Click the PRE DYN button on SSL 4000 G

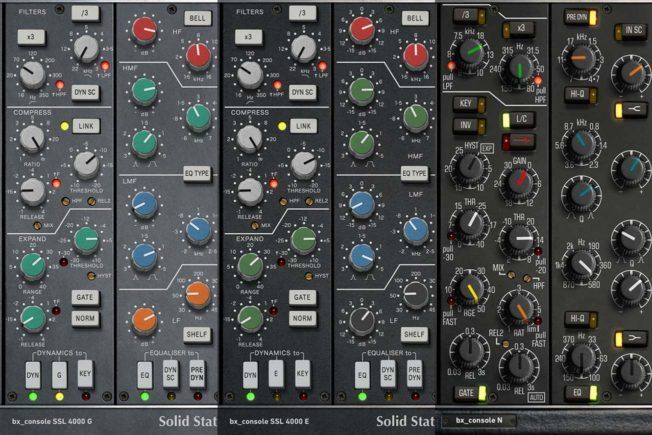tap(197, 374)
